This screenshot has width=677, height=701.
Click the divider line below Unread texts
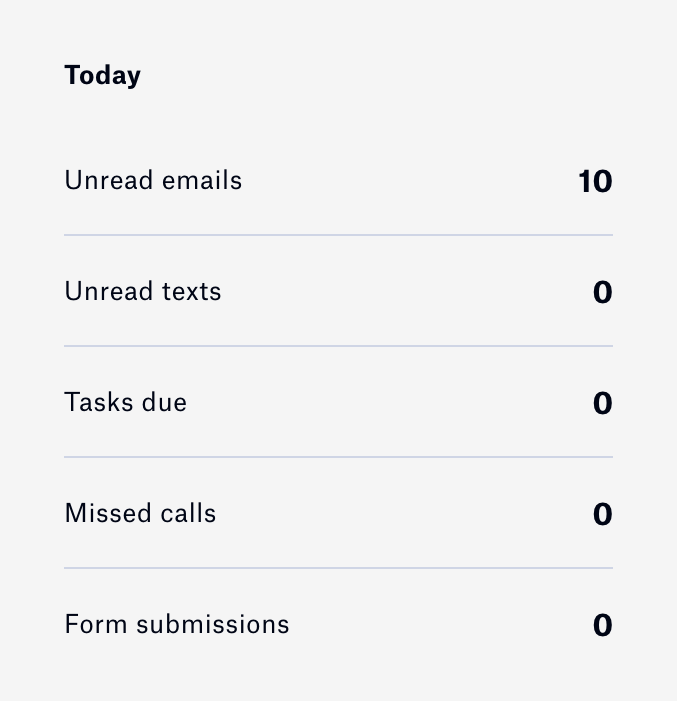point(338,346)
